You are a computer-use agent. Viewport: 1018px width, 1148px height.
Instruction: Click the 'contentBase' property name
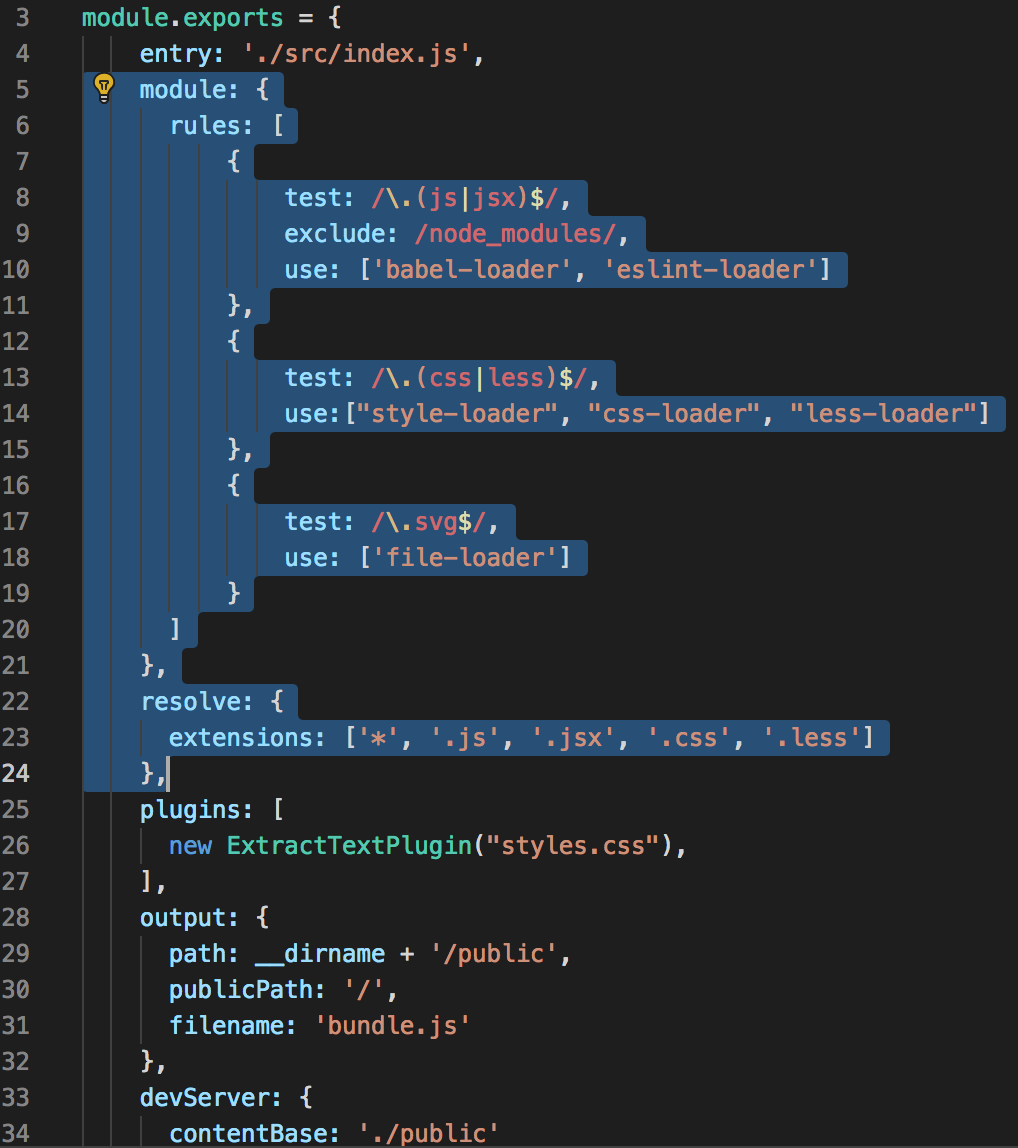click(x=247, y=1133)
